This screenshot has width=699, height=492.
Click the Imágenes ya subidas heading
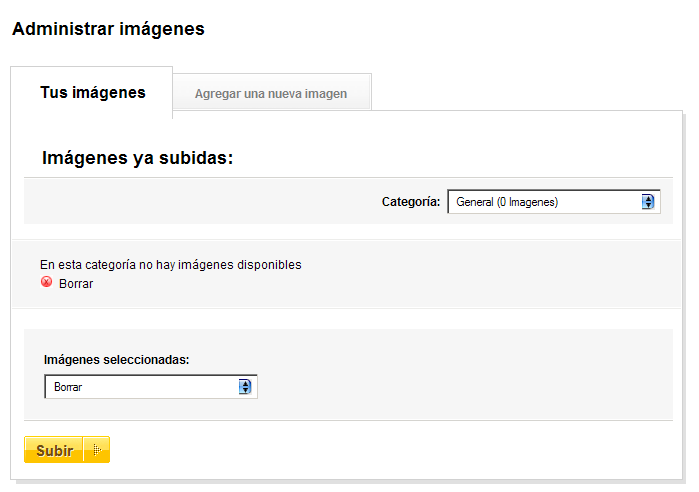[137, 158]
